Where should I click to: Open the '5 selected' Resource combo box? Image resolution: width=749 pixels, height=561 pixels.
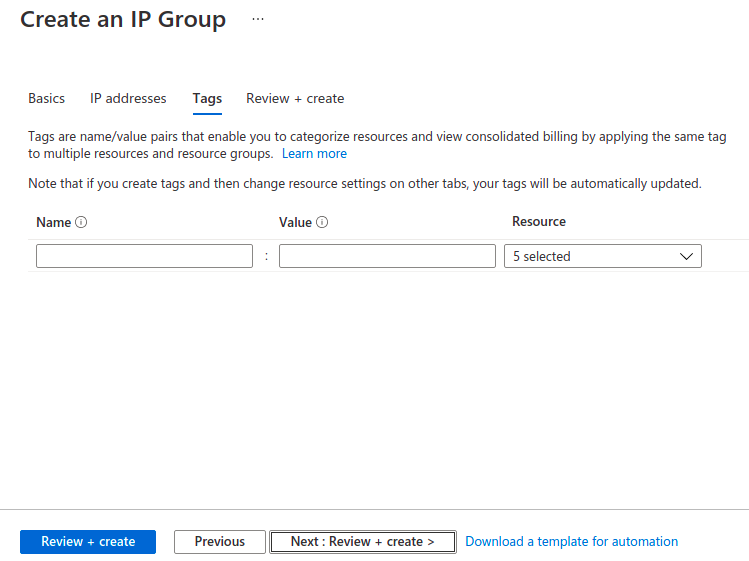602,257
